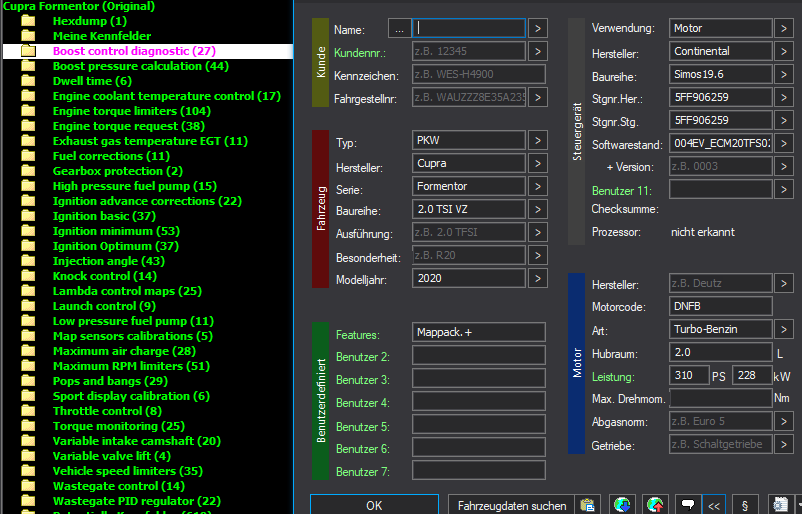The width and height of the screenshot is (802, 514).
Task: Click the globe upload icon with red arrow
Action: tap(655, 505)
